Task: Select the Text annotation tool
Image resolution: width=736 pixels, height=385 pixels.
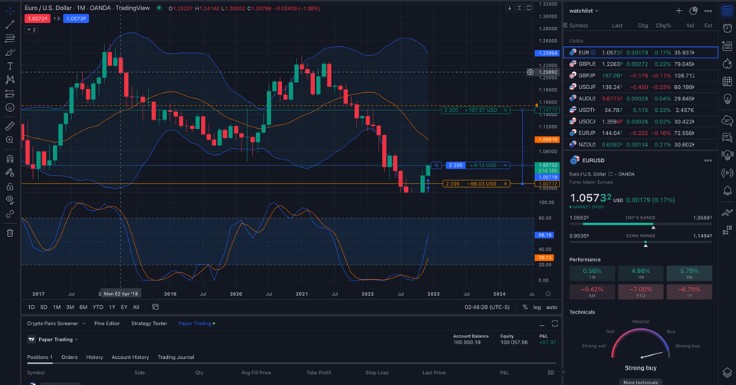Action: (x=10, y=66)
